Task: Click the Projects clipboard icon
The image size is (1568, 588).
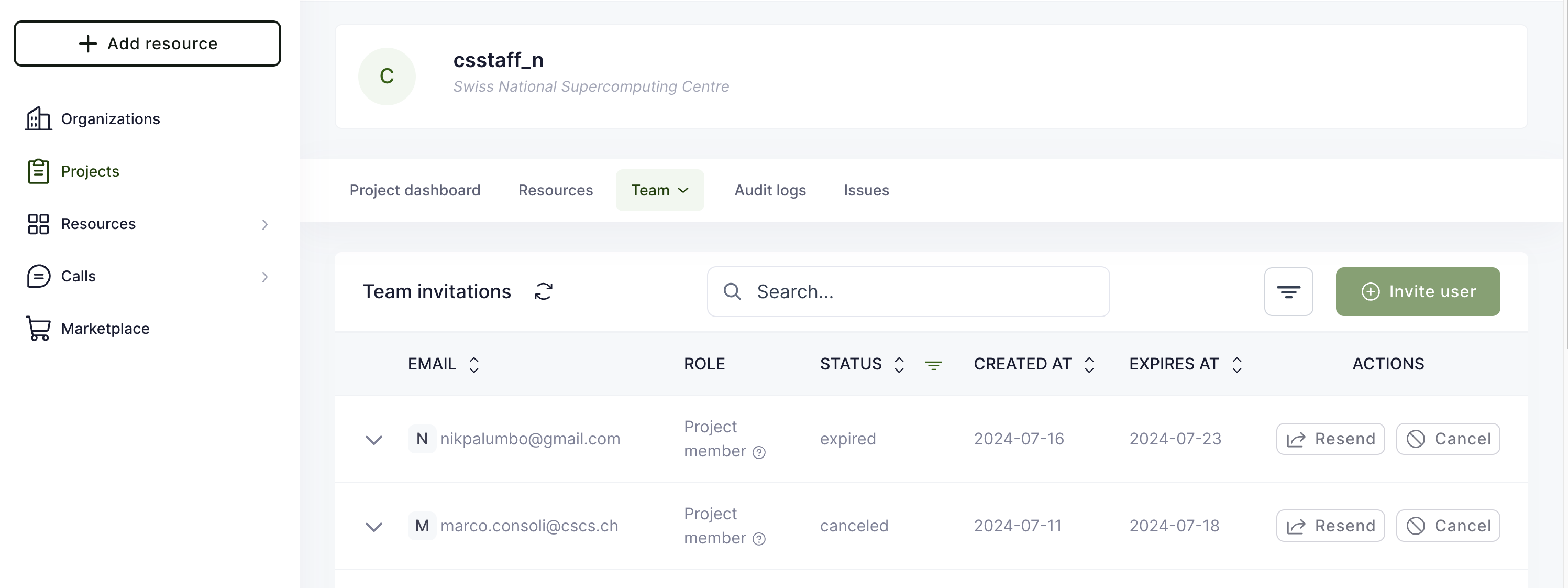Action: coord(38,171)
